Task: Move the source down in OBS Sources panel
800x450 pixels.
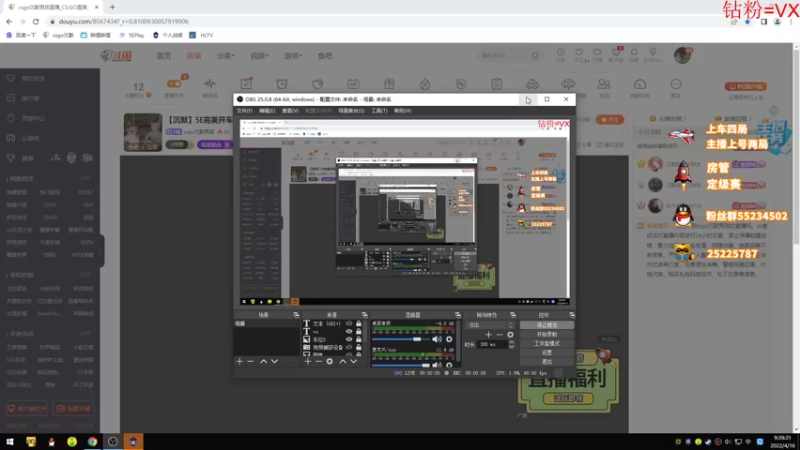Action: [x=354, y=361]
